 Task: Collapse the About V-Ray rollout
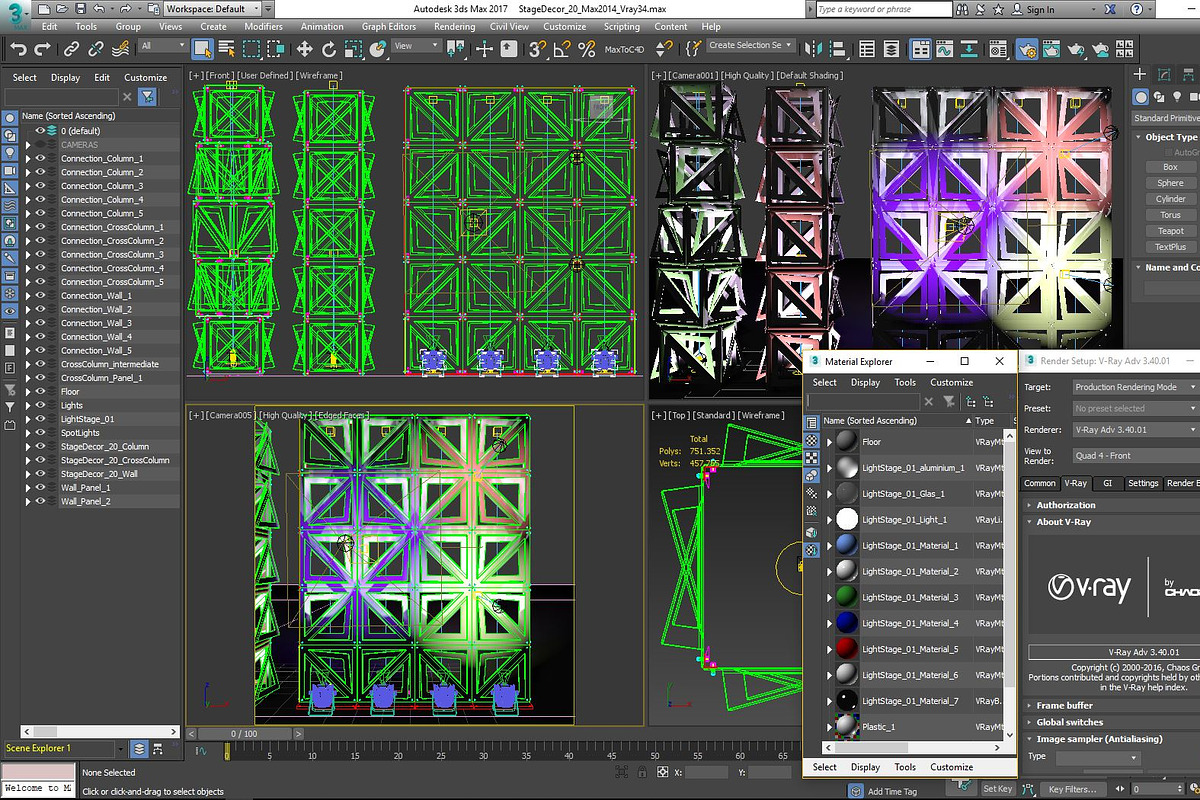pos(1030,522)
